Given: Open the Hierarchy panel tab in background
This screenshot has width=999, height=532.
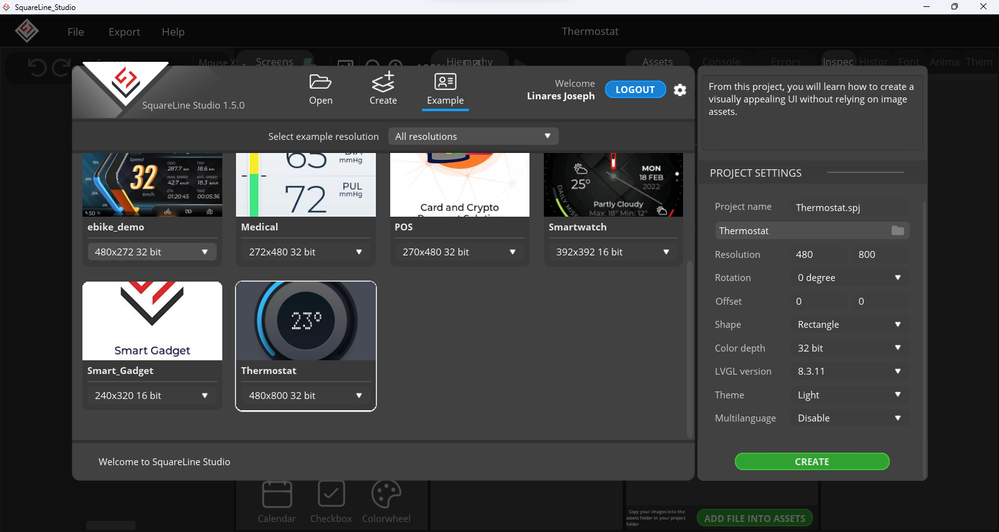Looking at the screenshot, I should click(470, 61).
